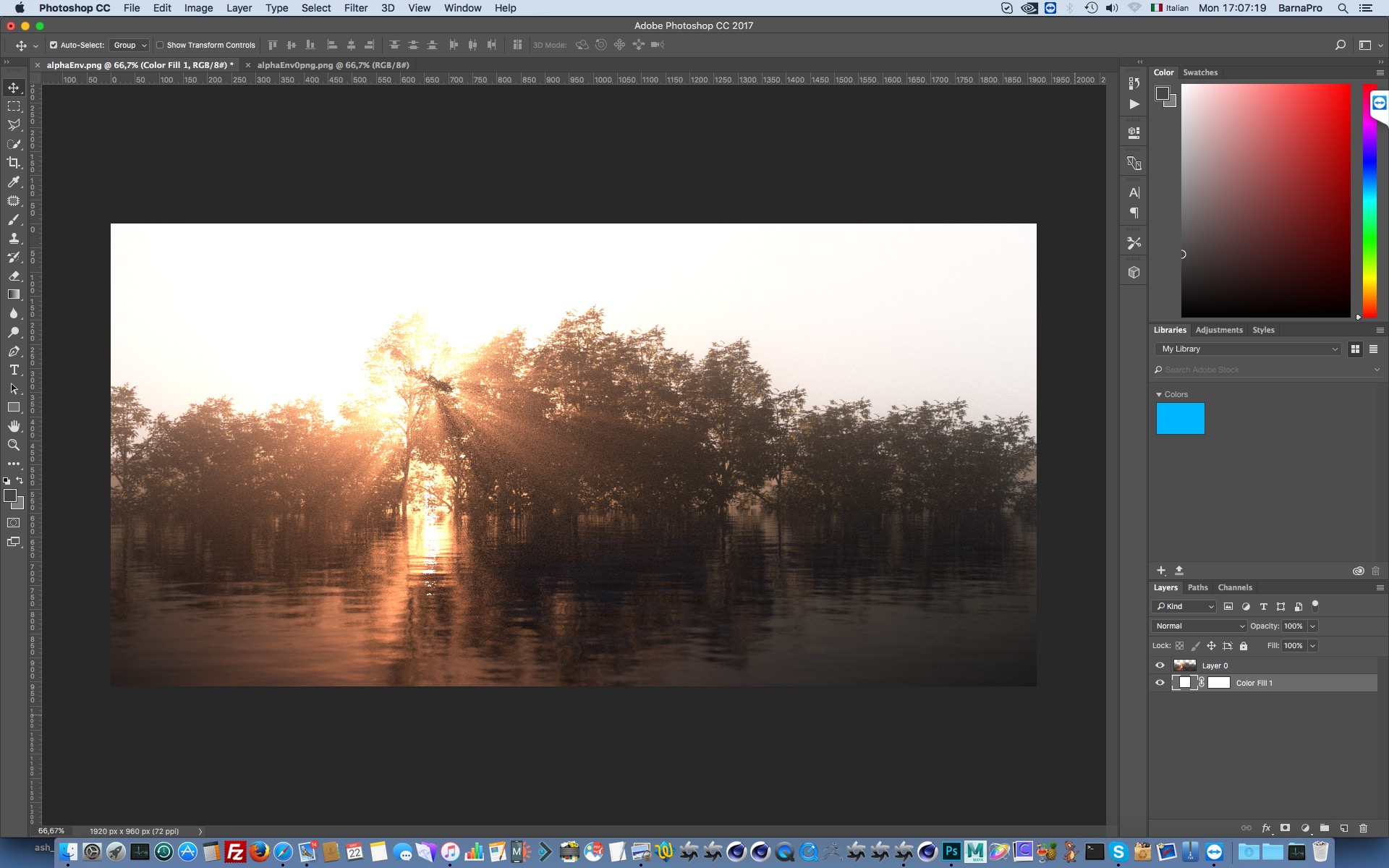This screenshot has height=868, width=1389.
Task: Select the Brush tool
Action: pyautogui.click(x=14, y=219)
